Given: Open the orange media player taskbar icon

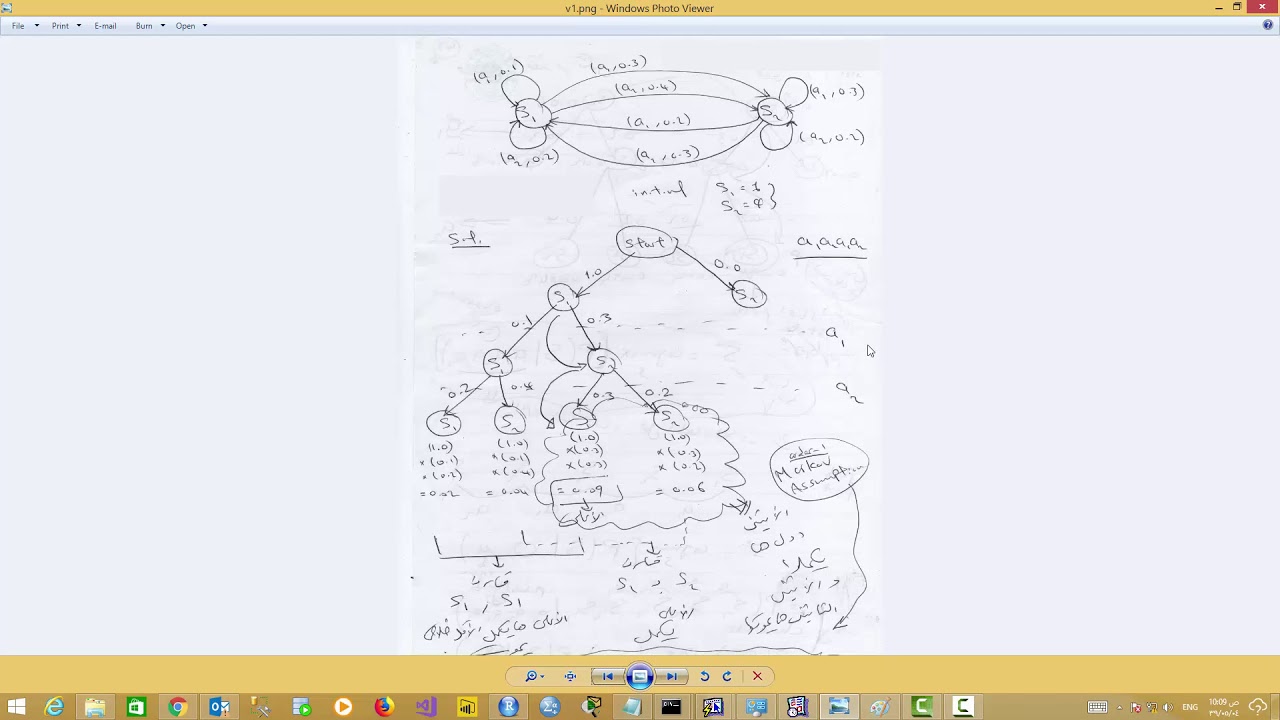Looking at the screenshot, I should click(x=343, y=707).
